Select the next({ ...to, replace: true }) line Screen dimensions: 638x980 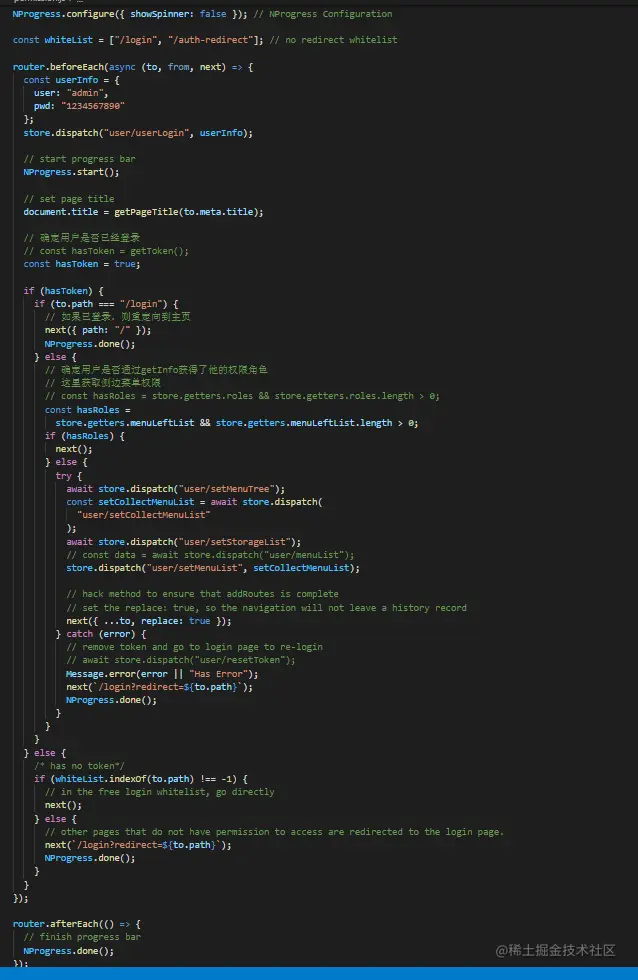(x=149, y=621)
